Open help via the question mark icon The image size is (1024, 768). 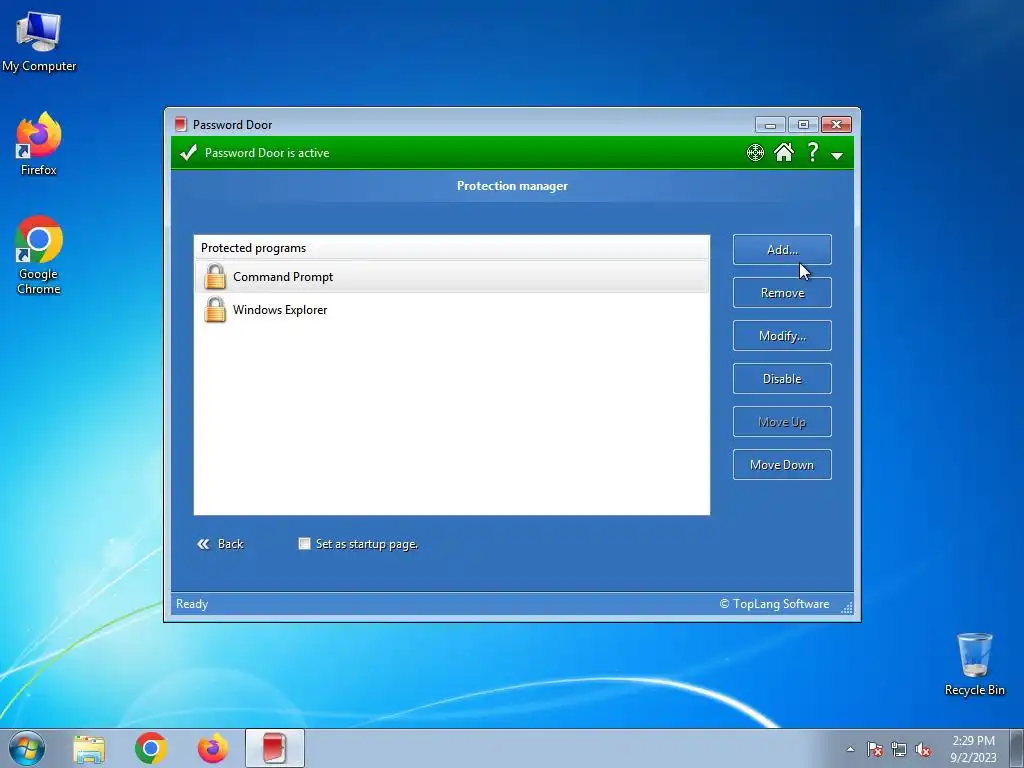click(x=812, y=152)
